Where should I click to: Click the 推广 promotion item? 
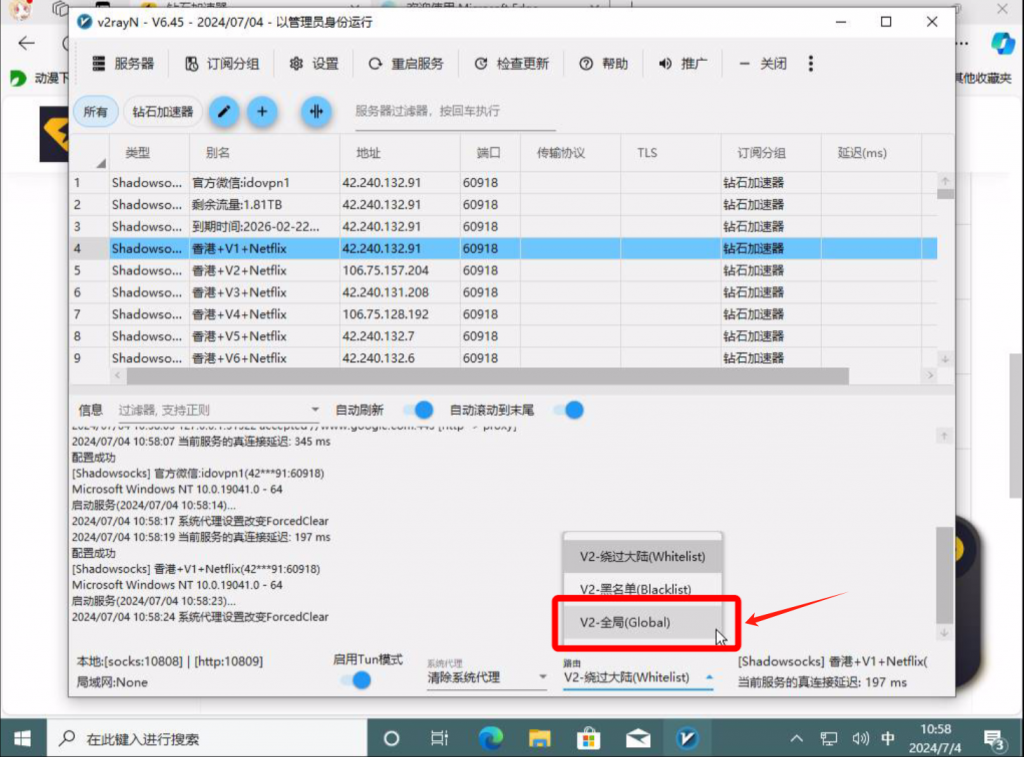tap(682, 63)
